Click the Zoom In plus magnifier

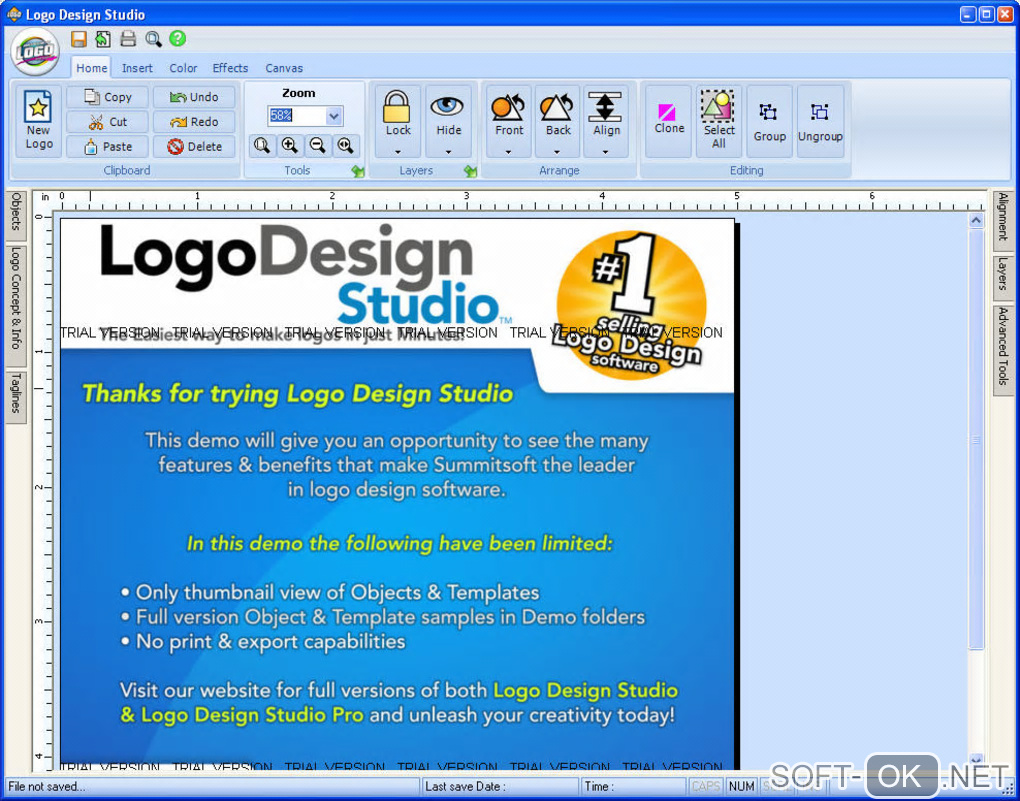290,146
